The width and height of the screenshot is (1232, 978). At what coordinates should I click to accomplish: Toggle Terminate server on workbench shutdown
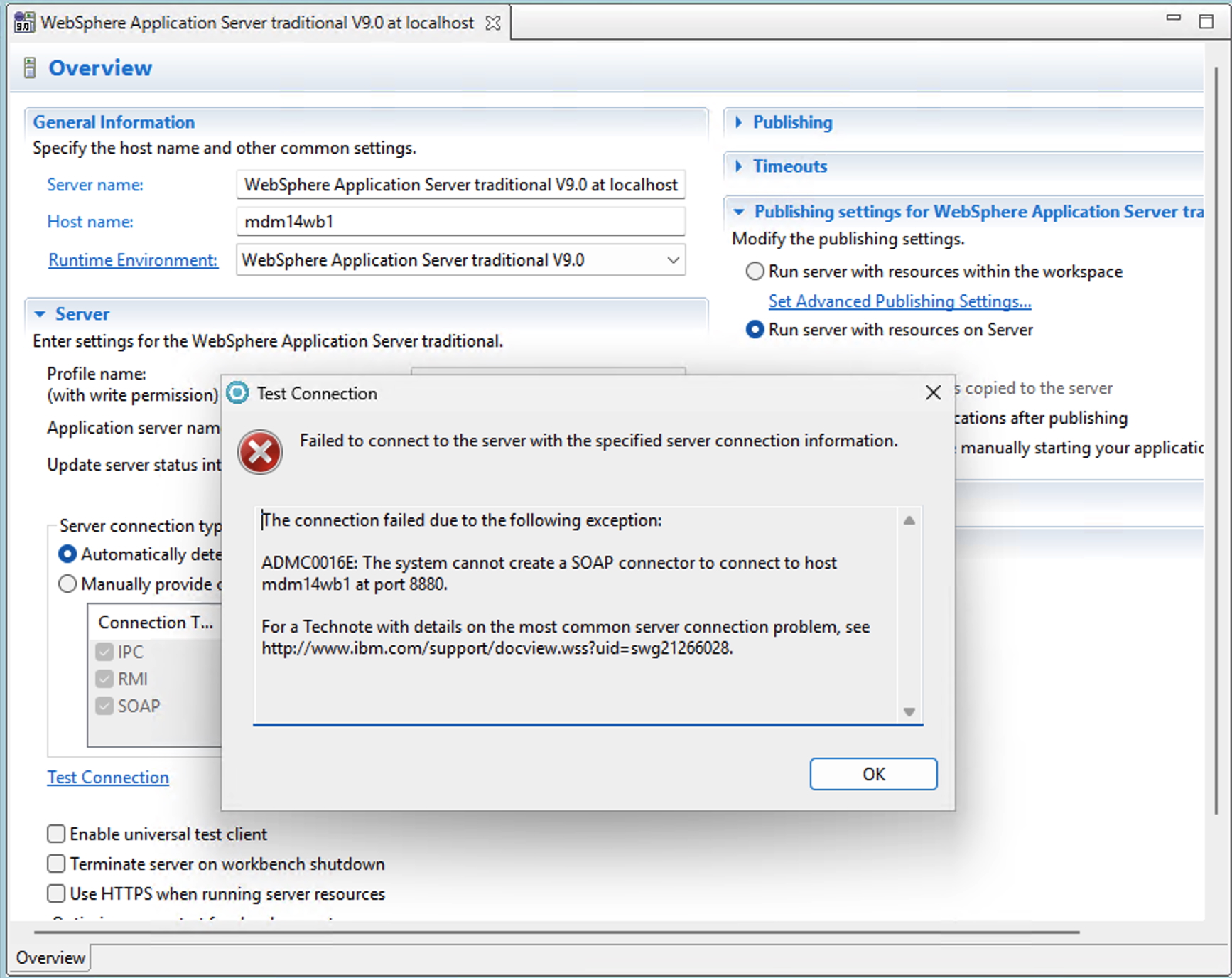click(x=56, y=864)
